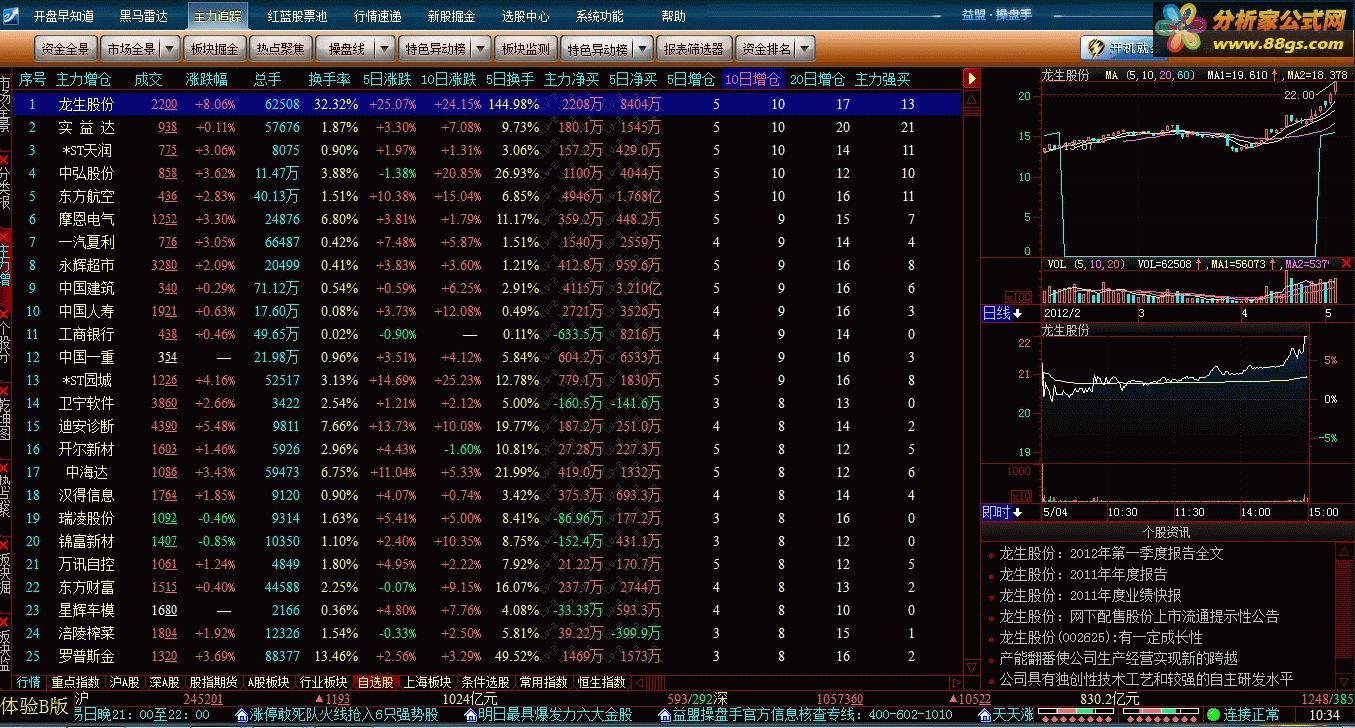Switch to 沪A股 bottom tab

(125, 682)
